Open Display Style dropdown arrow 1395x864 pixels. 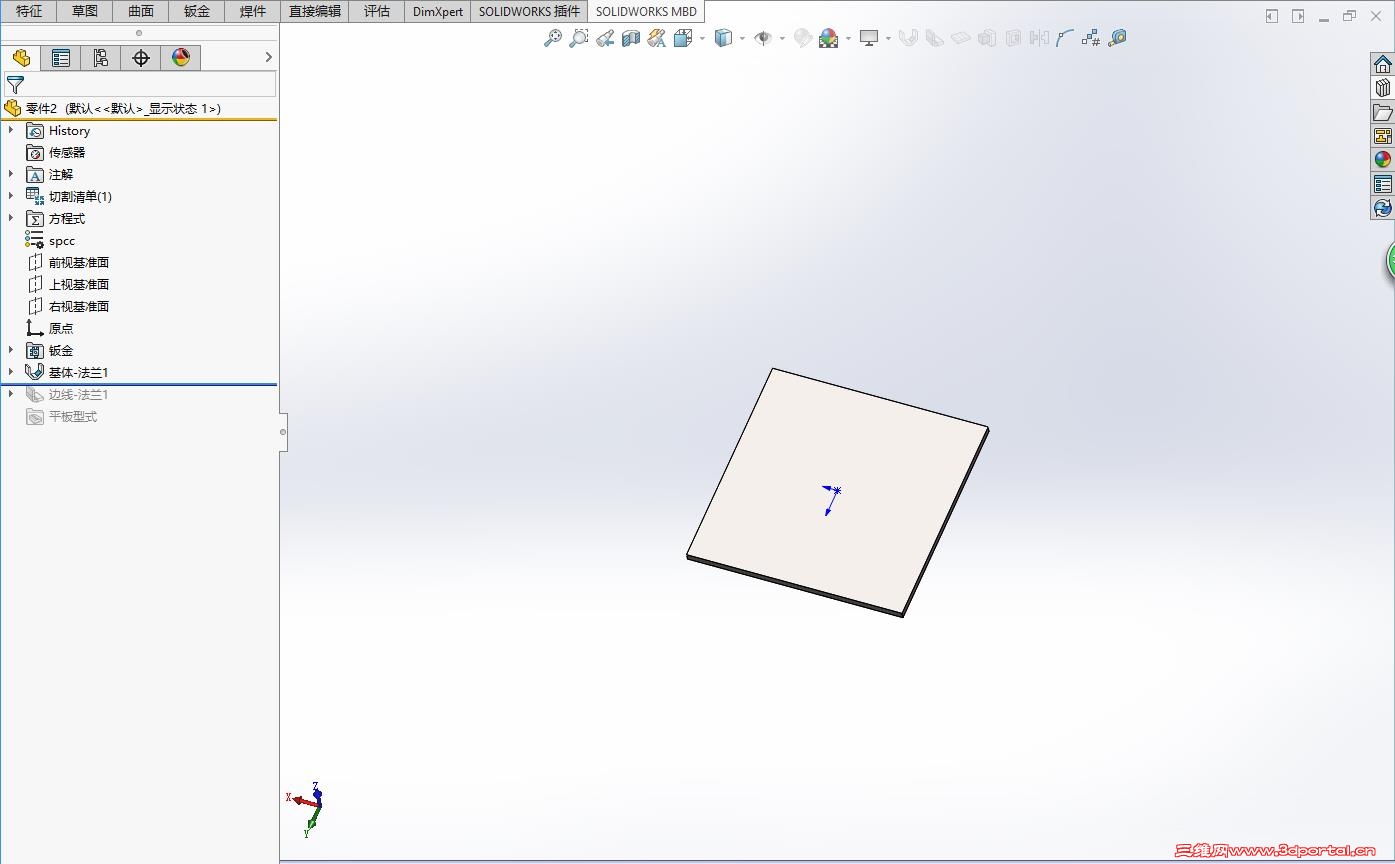(742, 39)
